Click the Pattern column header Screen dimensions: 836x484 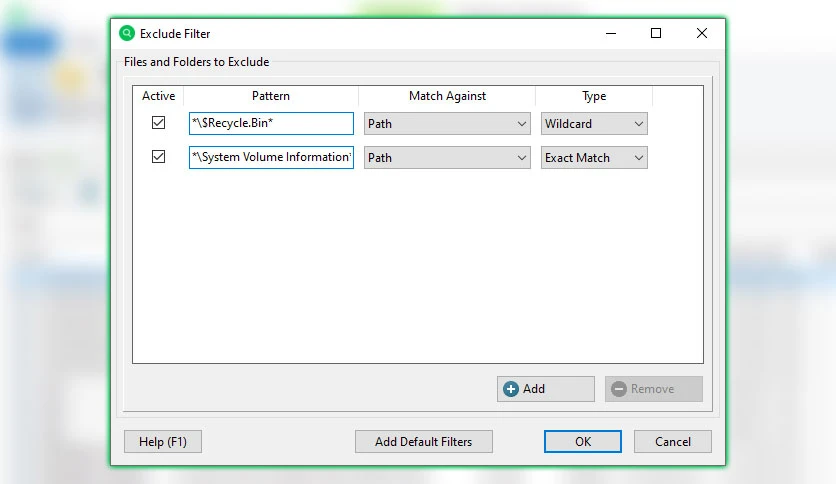(271, 96)
